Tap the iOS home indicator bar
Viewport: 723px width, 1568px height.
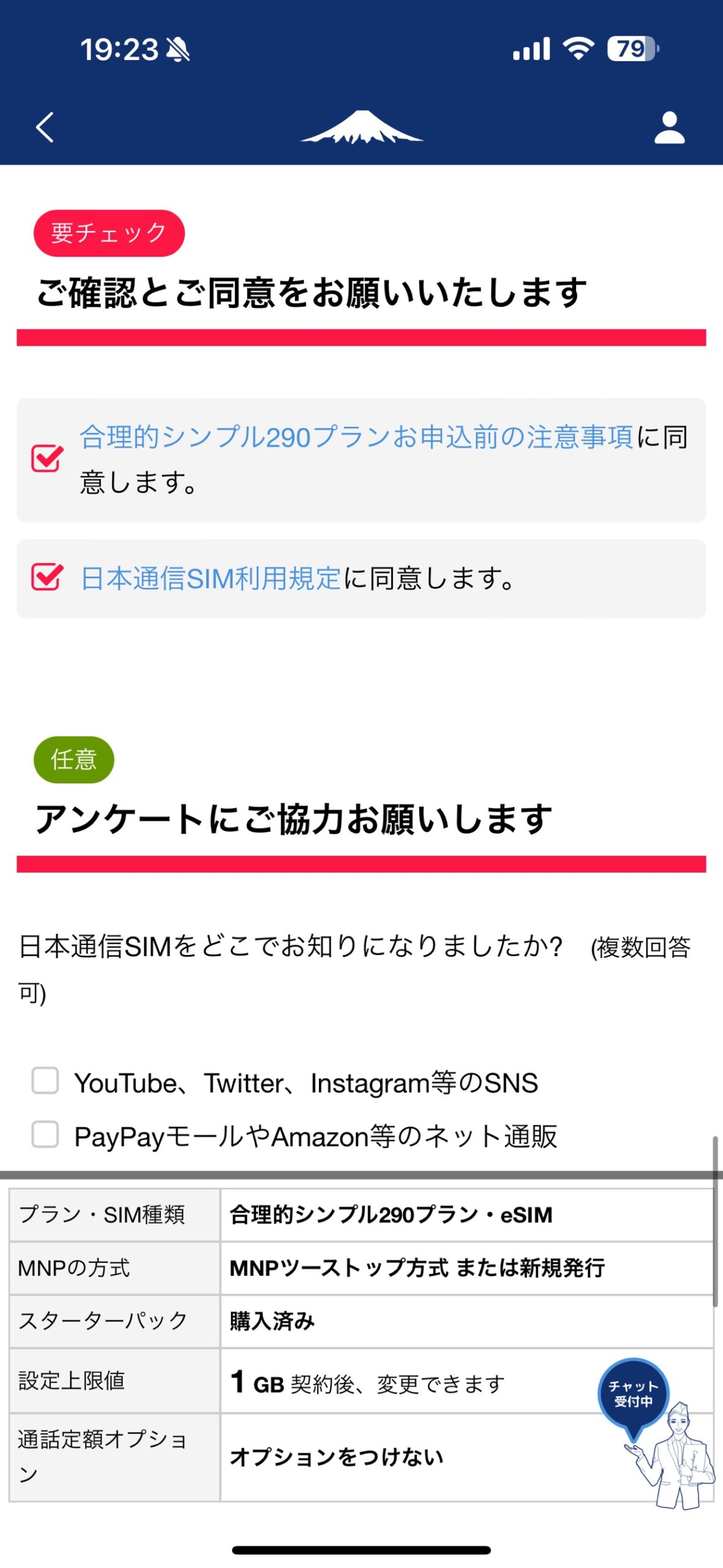click(361, 1550)
